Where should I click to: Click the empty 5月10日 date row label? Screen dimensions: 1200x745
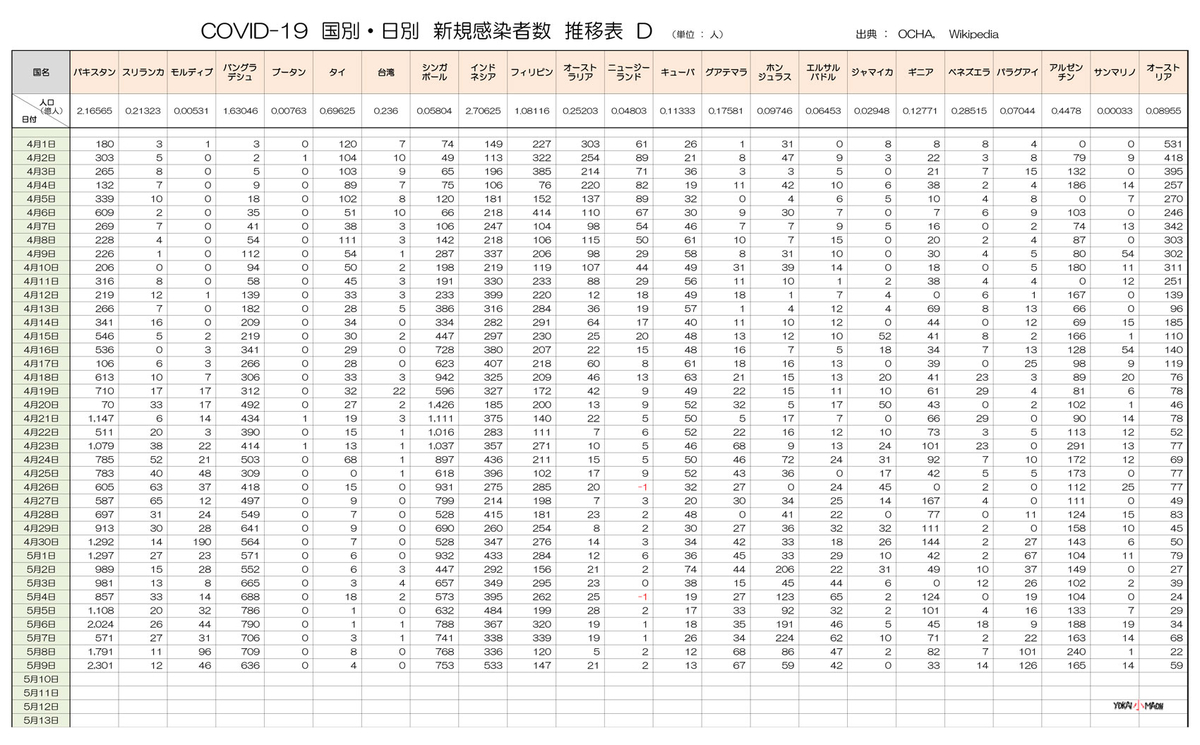42,677
